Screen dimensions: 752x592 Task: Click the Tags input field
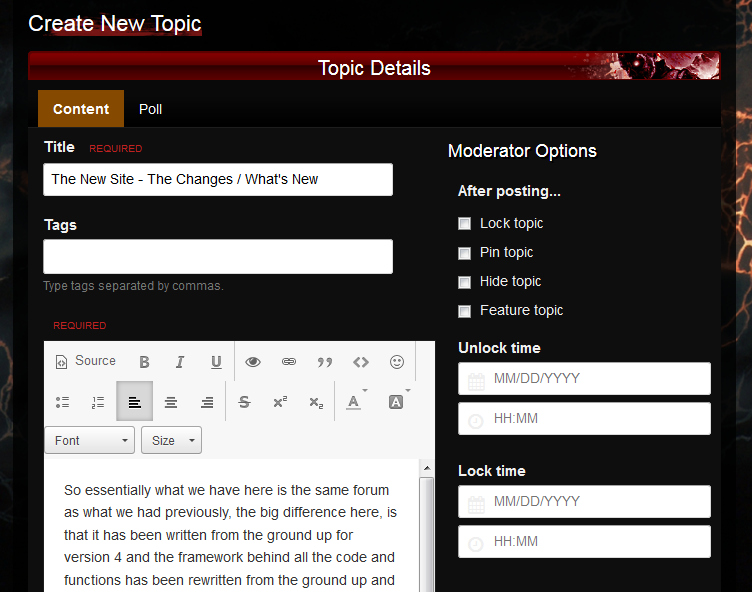point(218,257)
